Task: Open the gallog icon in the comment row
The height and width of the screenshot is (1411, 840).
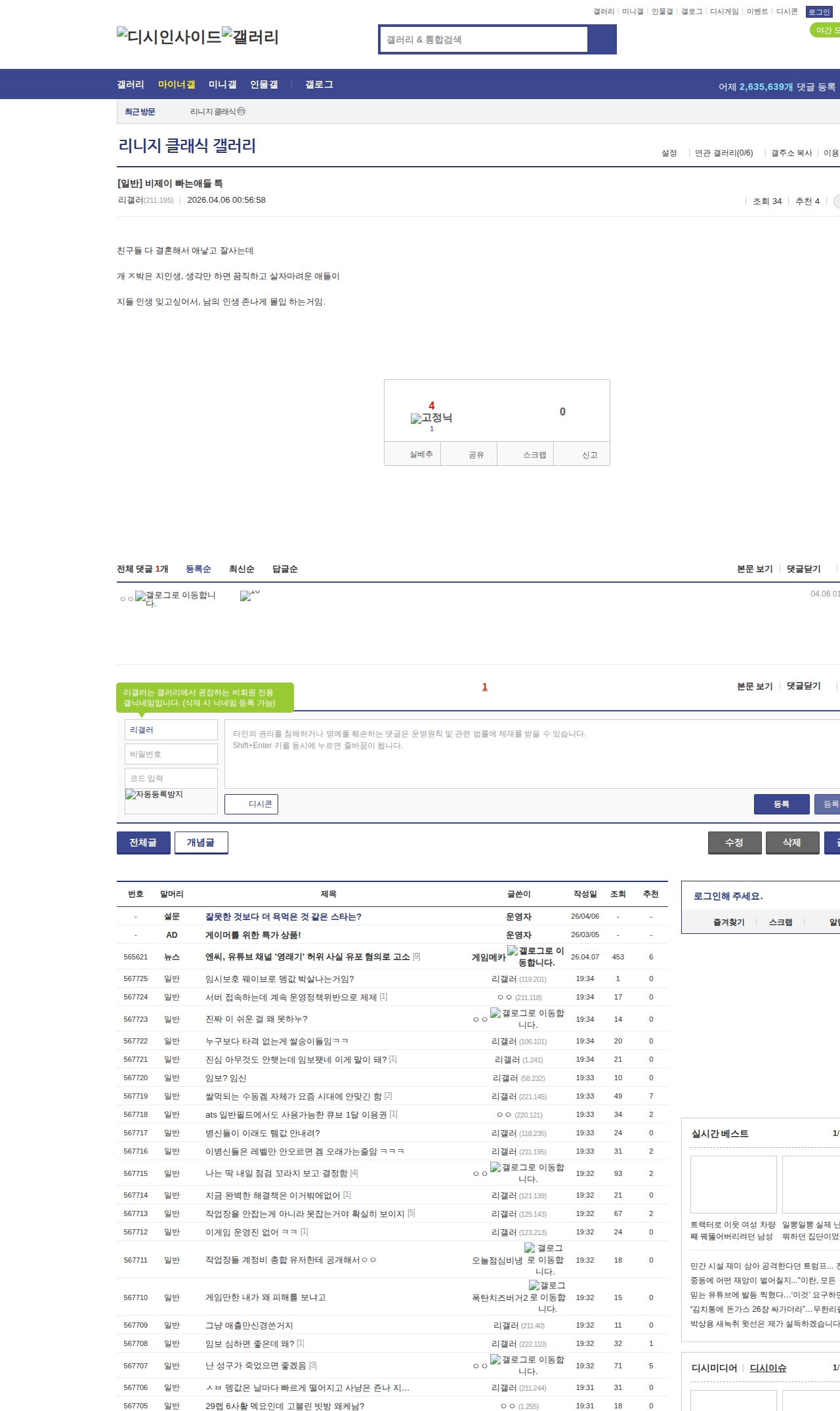Action: click(175, 598)
